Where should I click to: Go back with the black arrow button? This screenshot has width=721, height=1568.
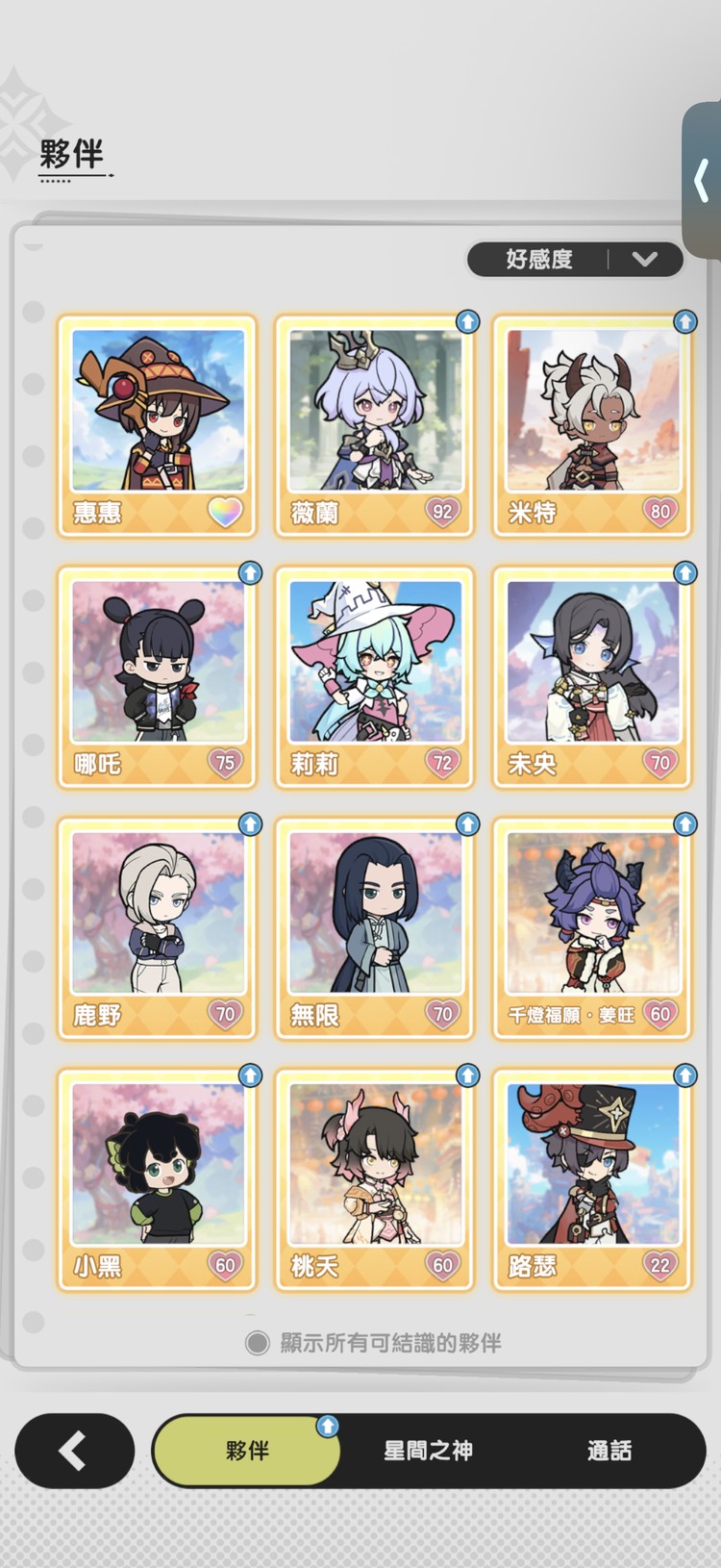74,1451
